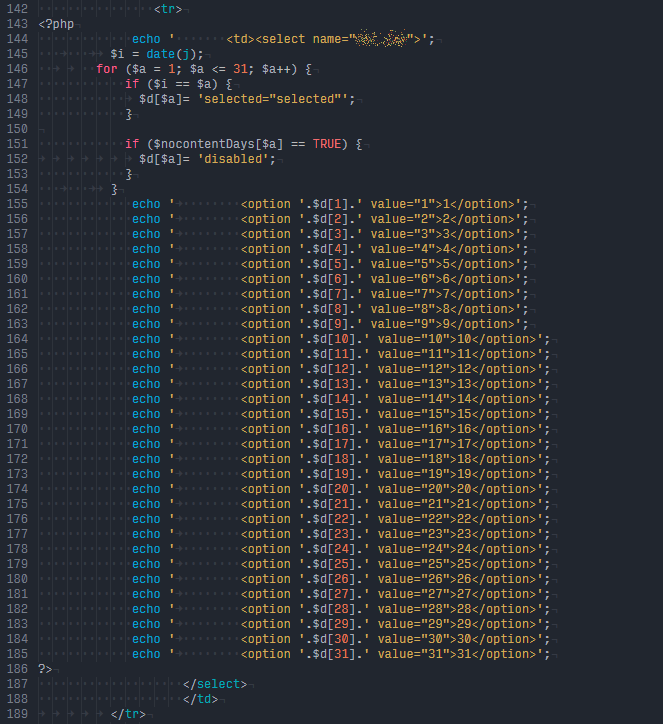Click value="11">11</option> on line 165

[457, 354]
